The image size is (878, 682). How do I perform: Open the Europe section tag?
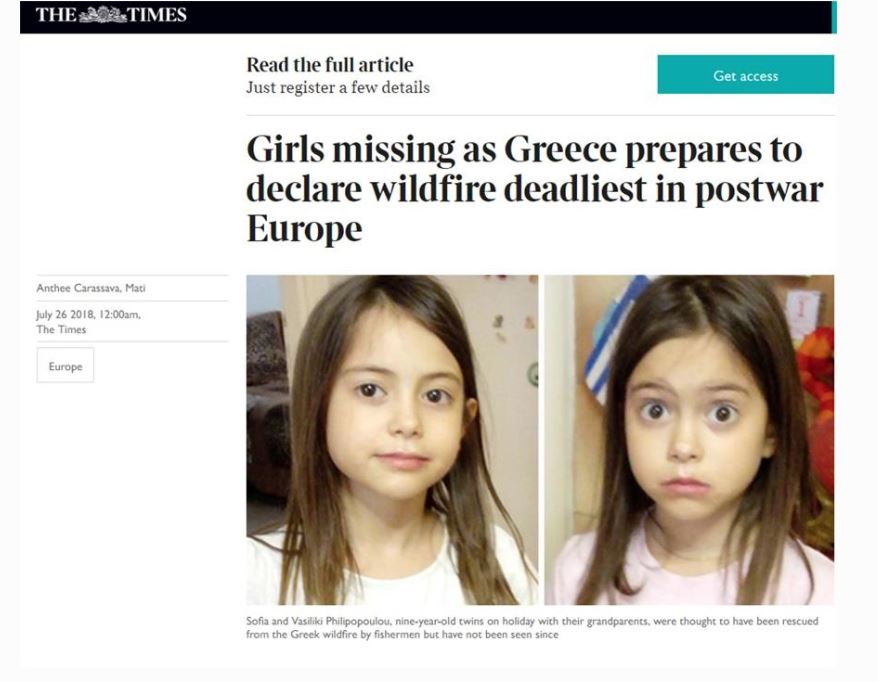pyautogui.click(x=66, y=366)
